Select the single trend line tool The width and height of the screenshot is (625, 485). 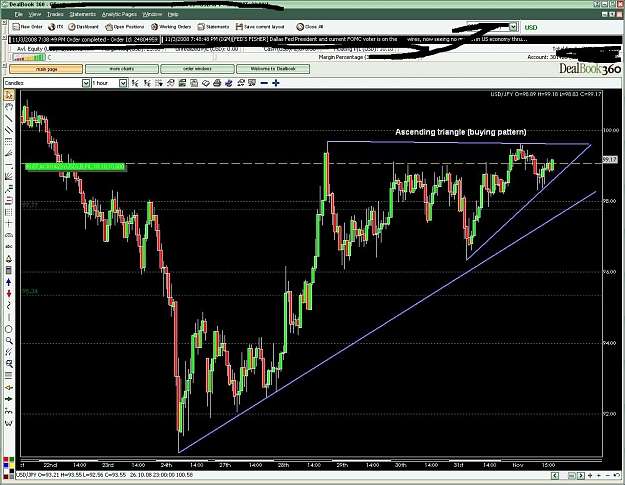tap(9, 118)
